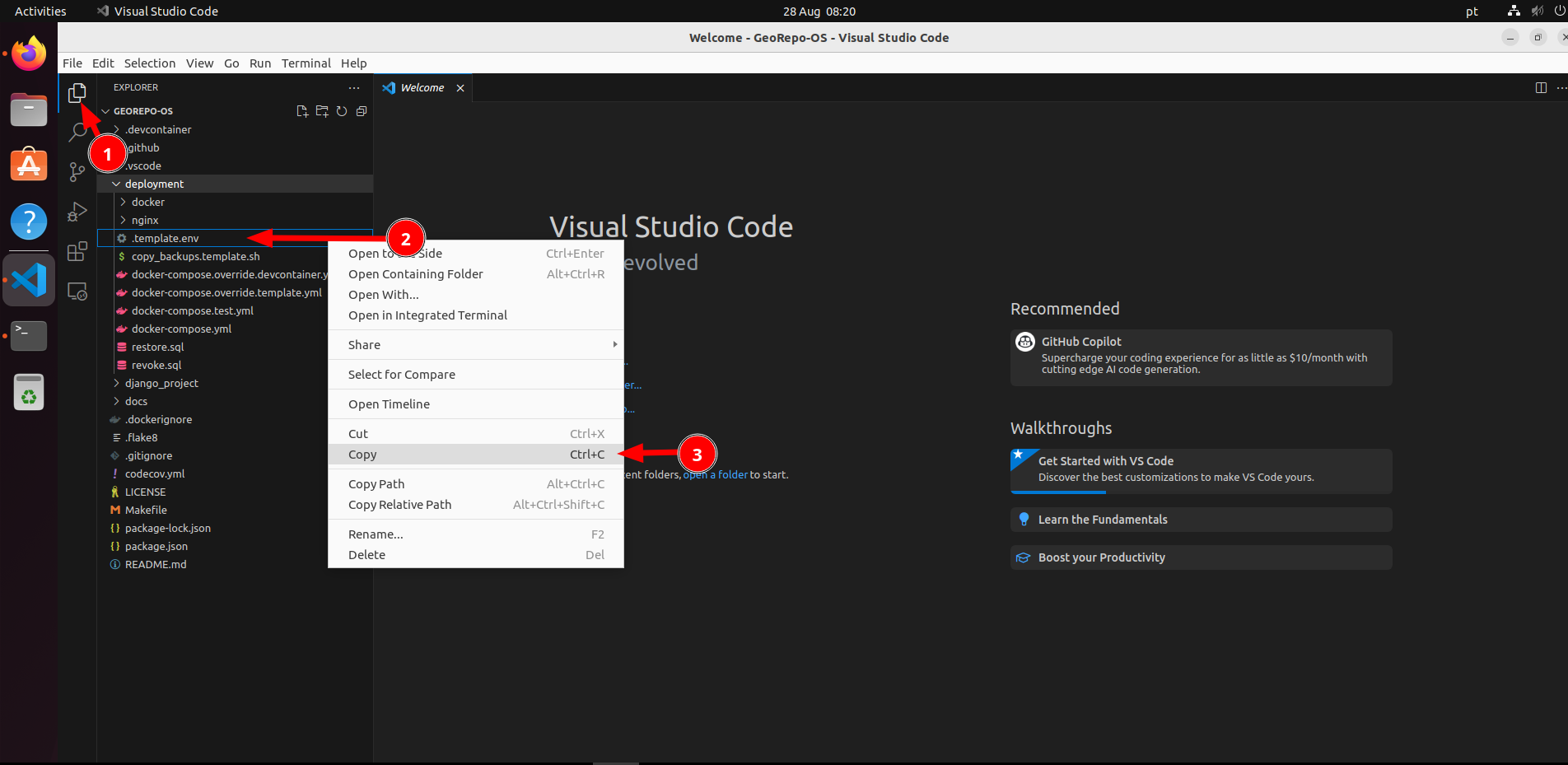The height and width of the screenshot is (765, 1568).
Task: Open the Selection menu
Action: pyautogui.click(x=150, y=63)
